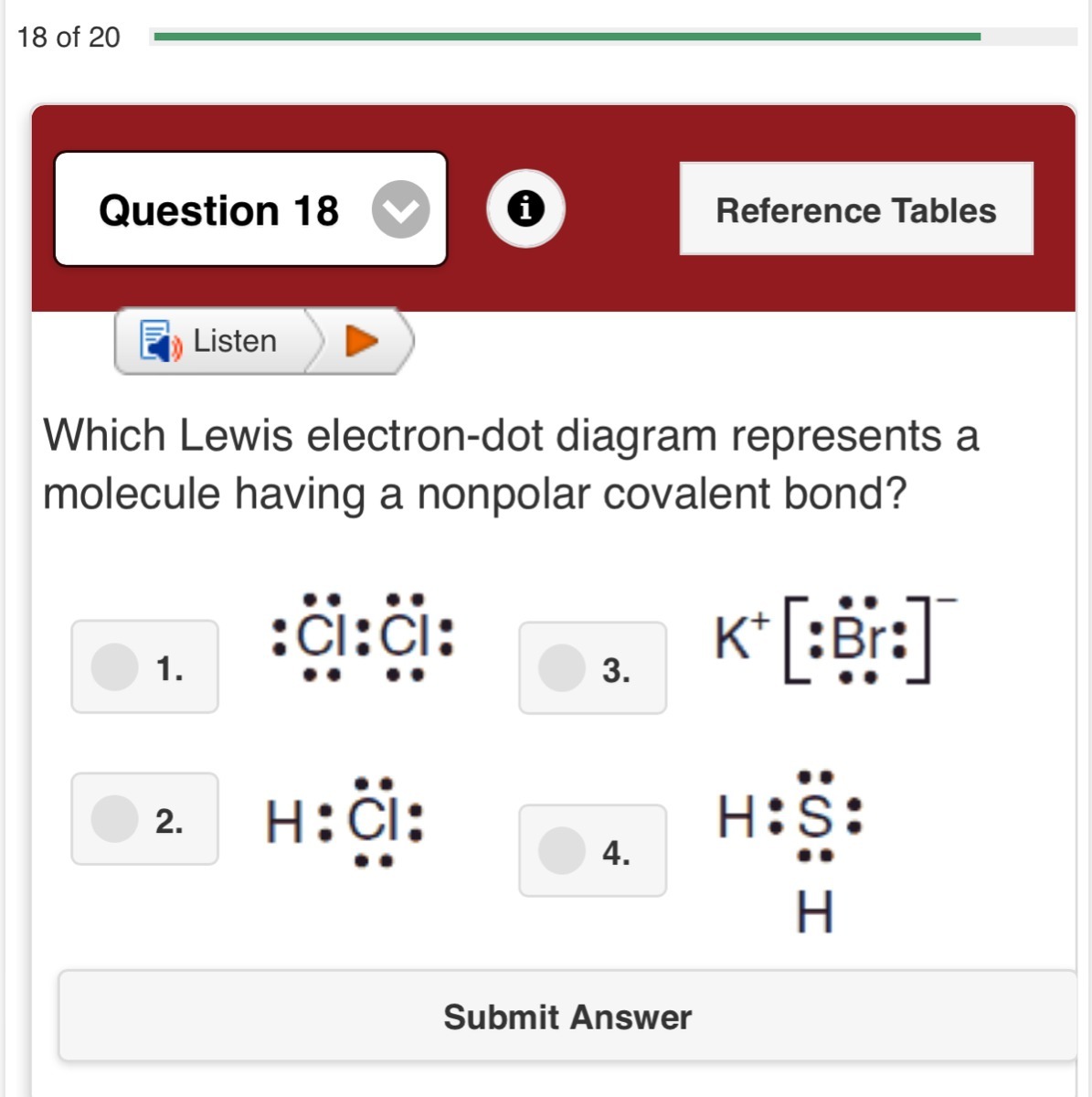Click the "18 of 20" progress counter
1092x1097 pixels.
pos(69,37)
